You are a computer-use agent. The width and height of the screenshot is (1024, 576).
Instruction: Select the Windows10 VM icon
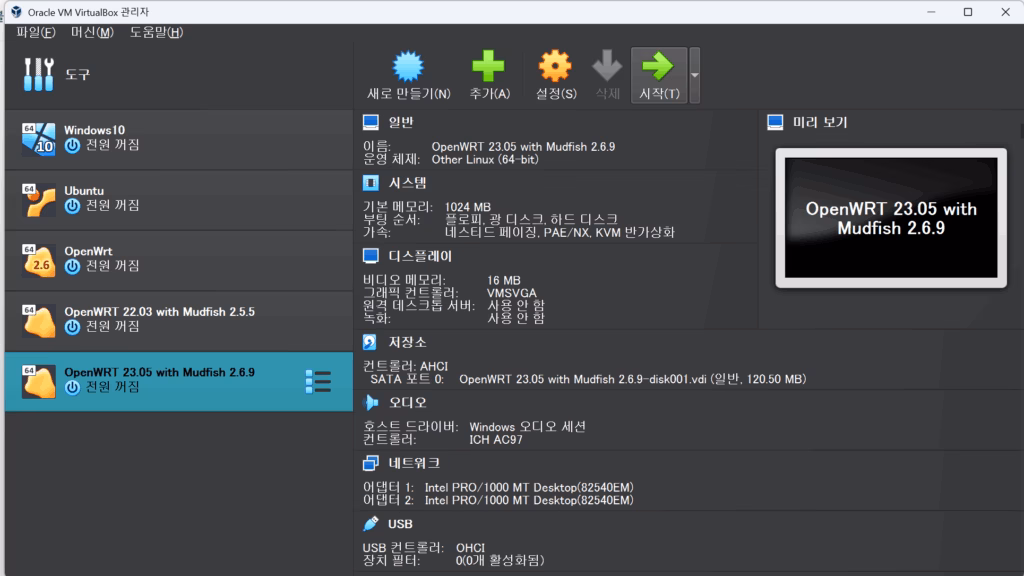tap(38, 138)
